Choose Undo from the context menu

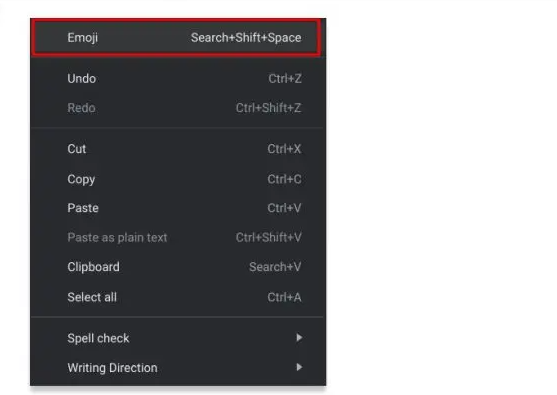tap(178, 79)
